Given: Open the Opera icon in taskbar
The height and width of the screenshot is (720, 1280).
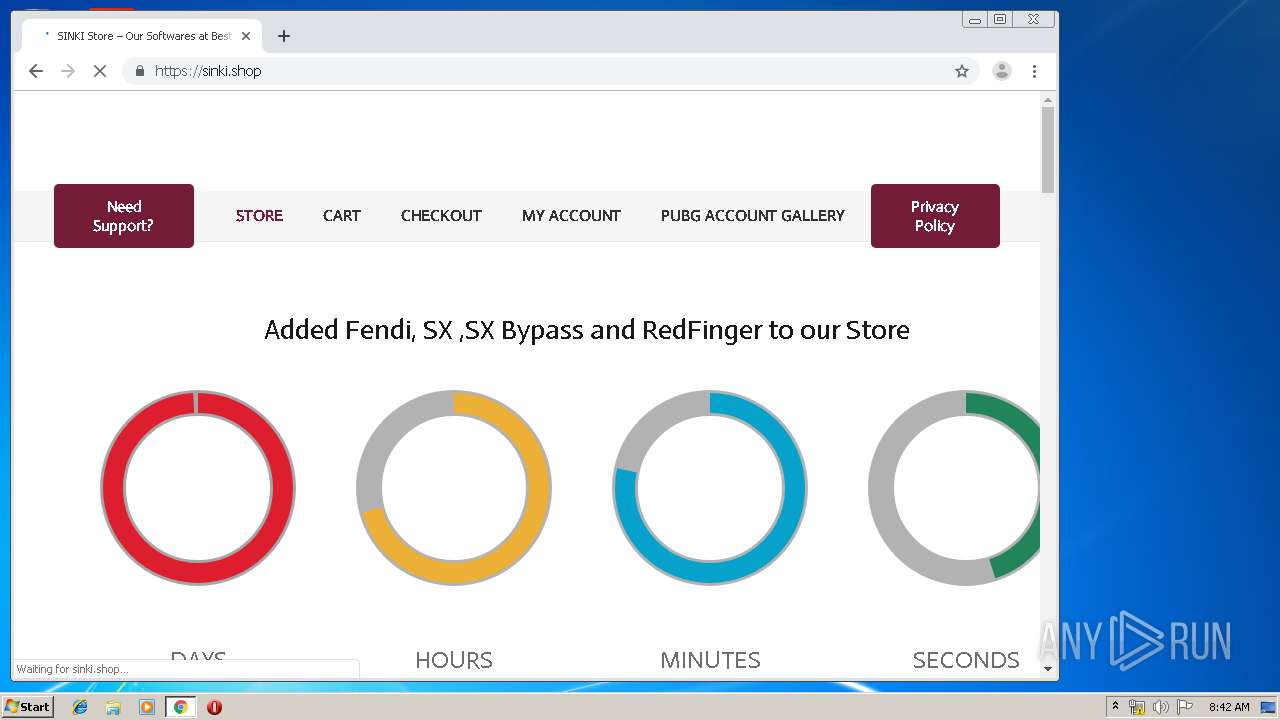Looking at the screenshot, I should pyautogui.click(x=214, y=707).
